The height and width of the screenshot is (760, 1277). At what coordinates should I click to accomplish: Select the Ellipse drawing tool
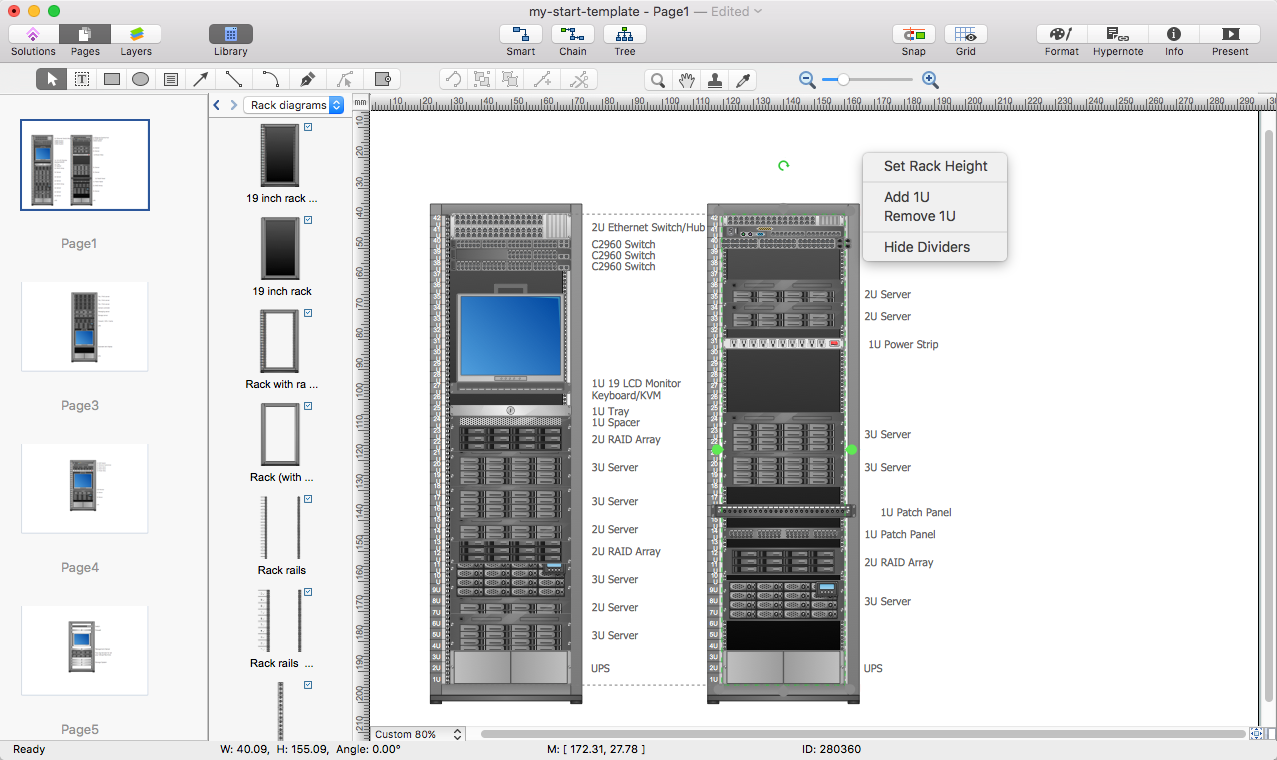coord(141,79)
